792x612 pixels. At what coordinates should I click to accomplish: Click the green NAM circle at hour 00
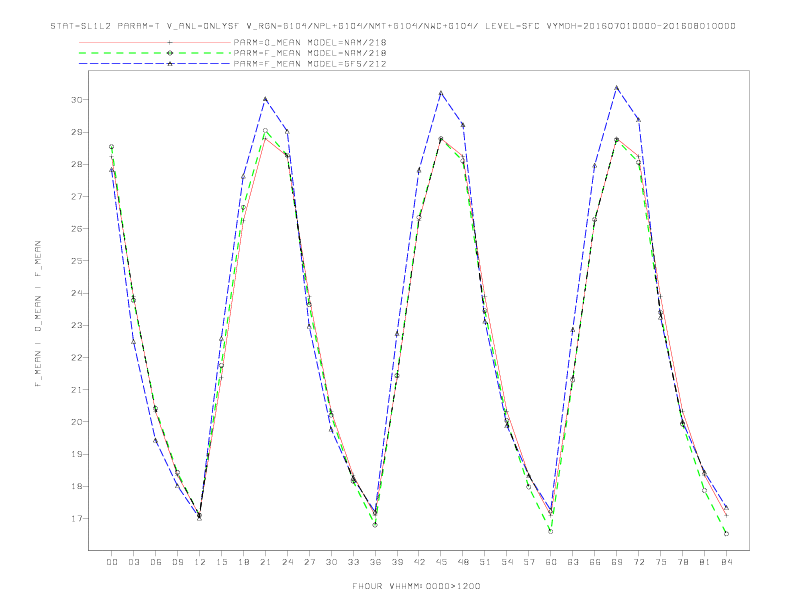pyautogui.click(x=112, y=147)
